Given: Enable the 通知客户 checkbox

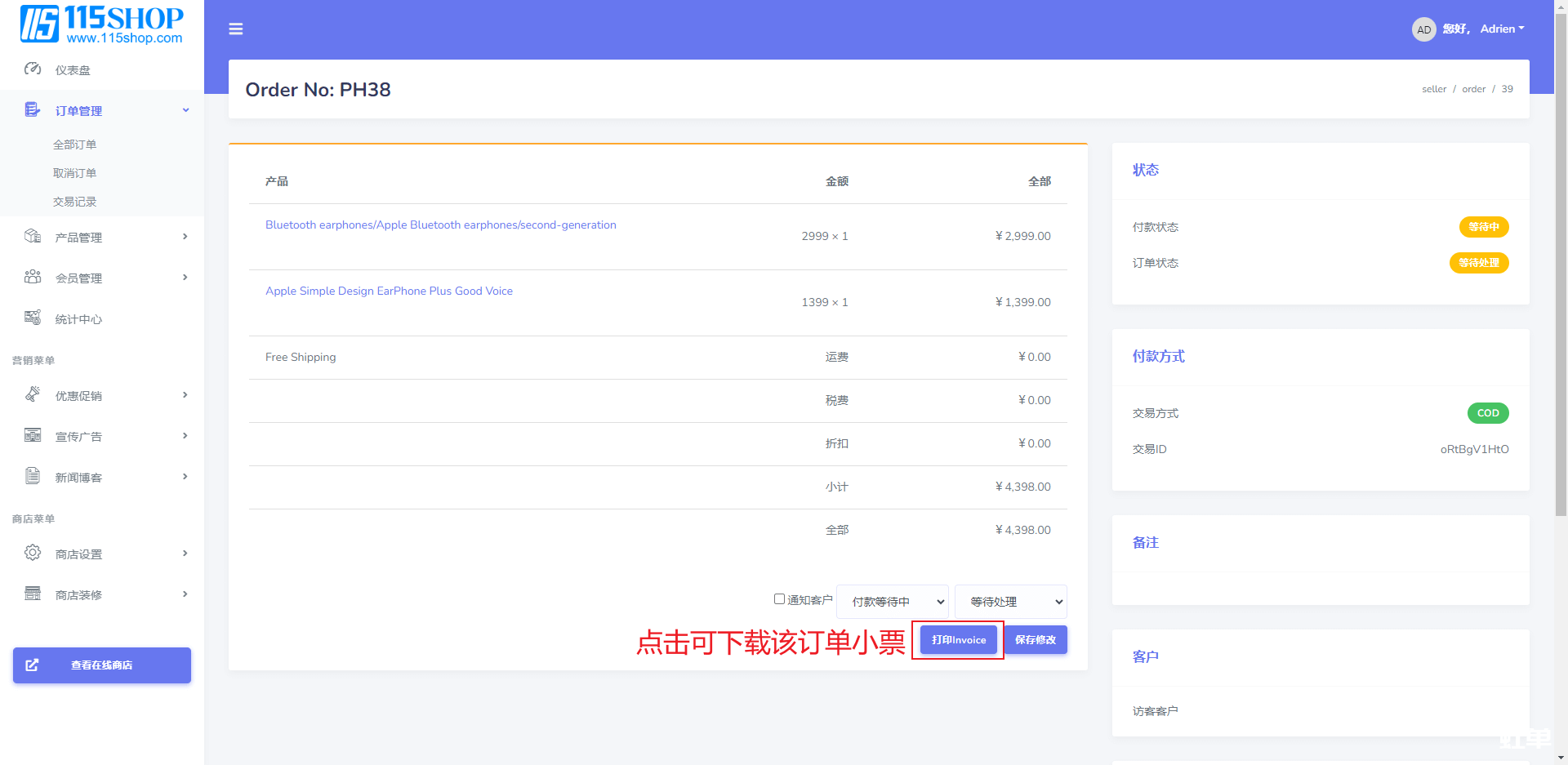Looking at the screenshot, I should (x=779, y=599).
